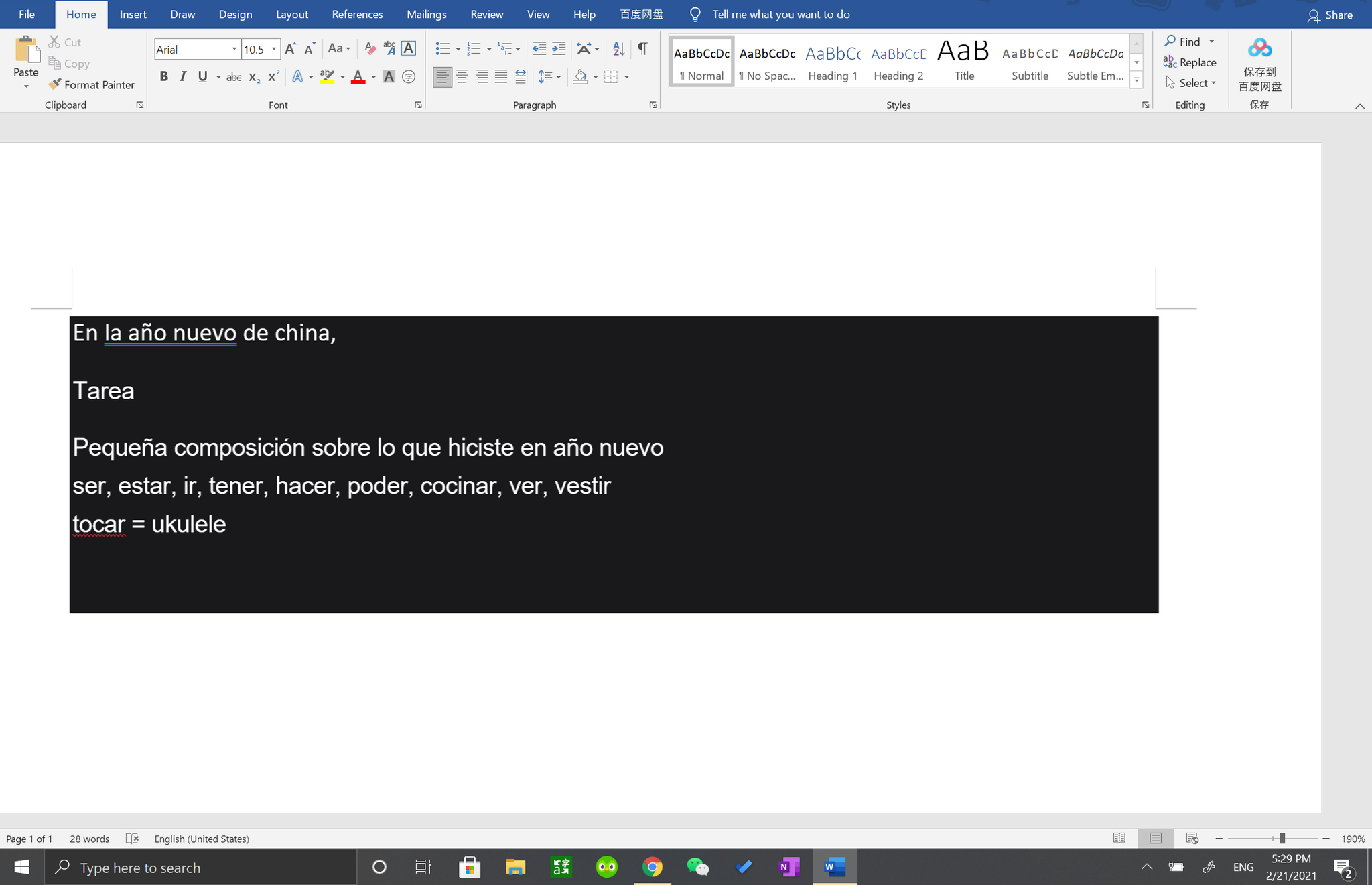The image size is (1372, 885).
Task: Click the English (United States) language indicator
Action: (202, 839)
